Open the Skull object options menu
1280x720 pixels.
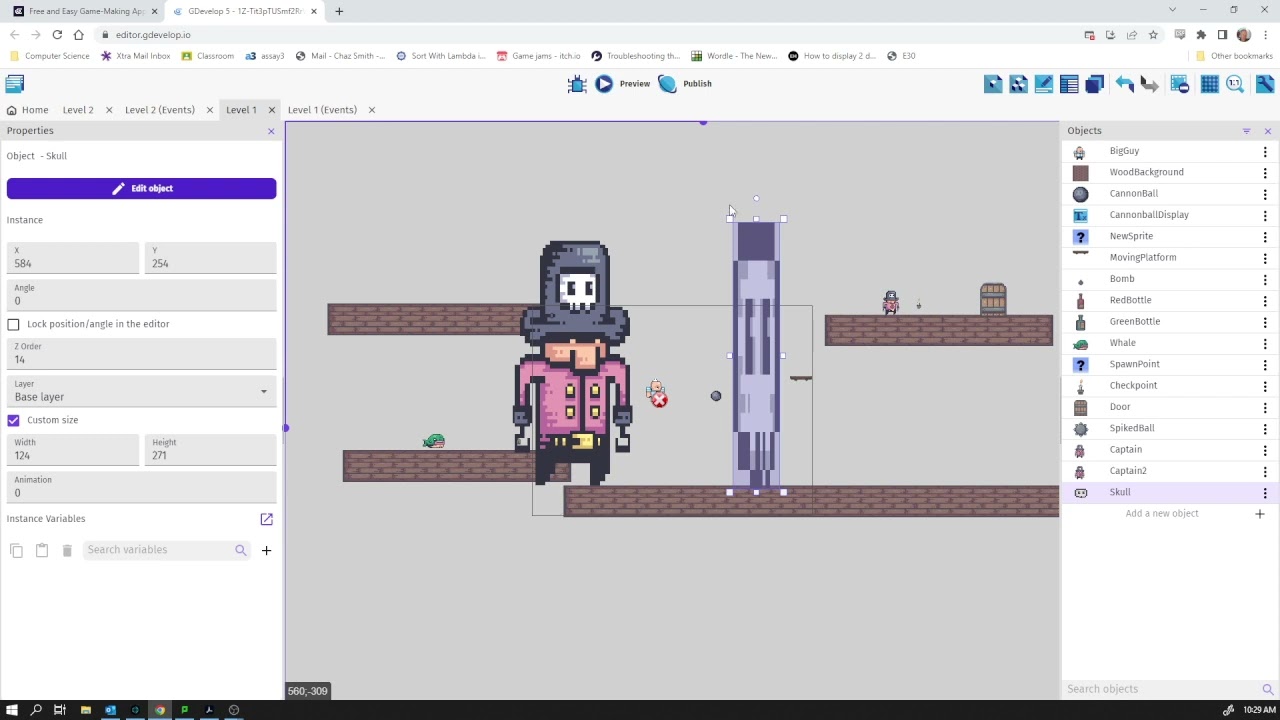pyautogui.click(x=1265, y=492)
